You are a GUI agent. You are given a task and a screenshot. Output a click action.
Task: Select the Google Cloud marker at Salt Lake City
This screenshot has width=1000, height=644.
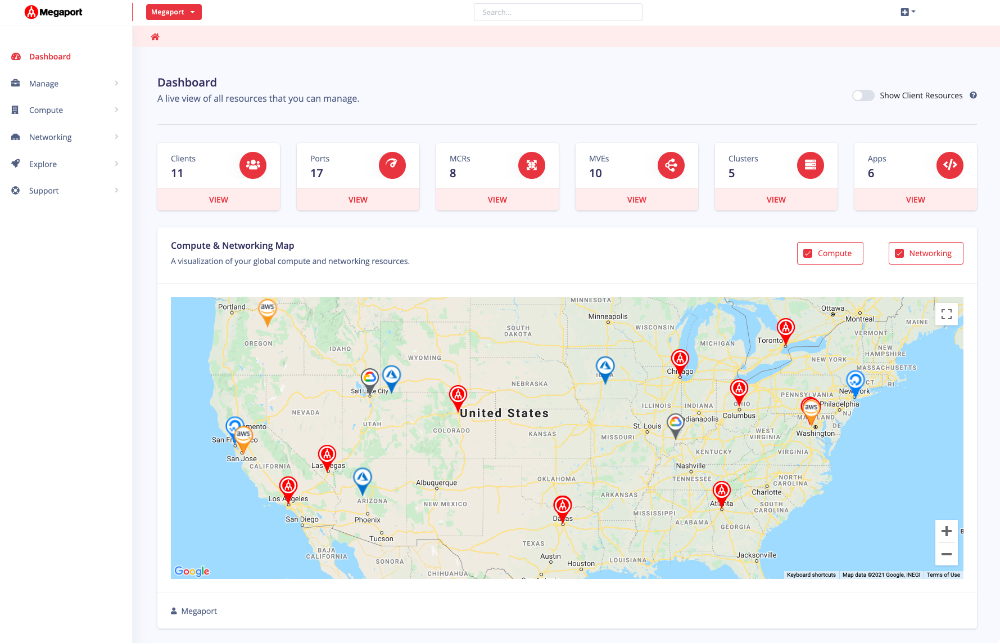(370, 381)
